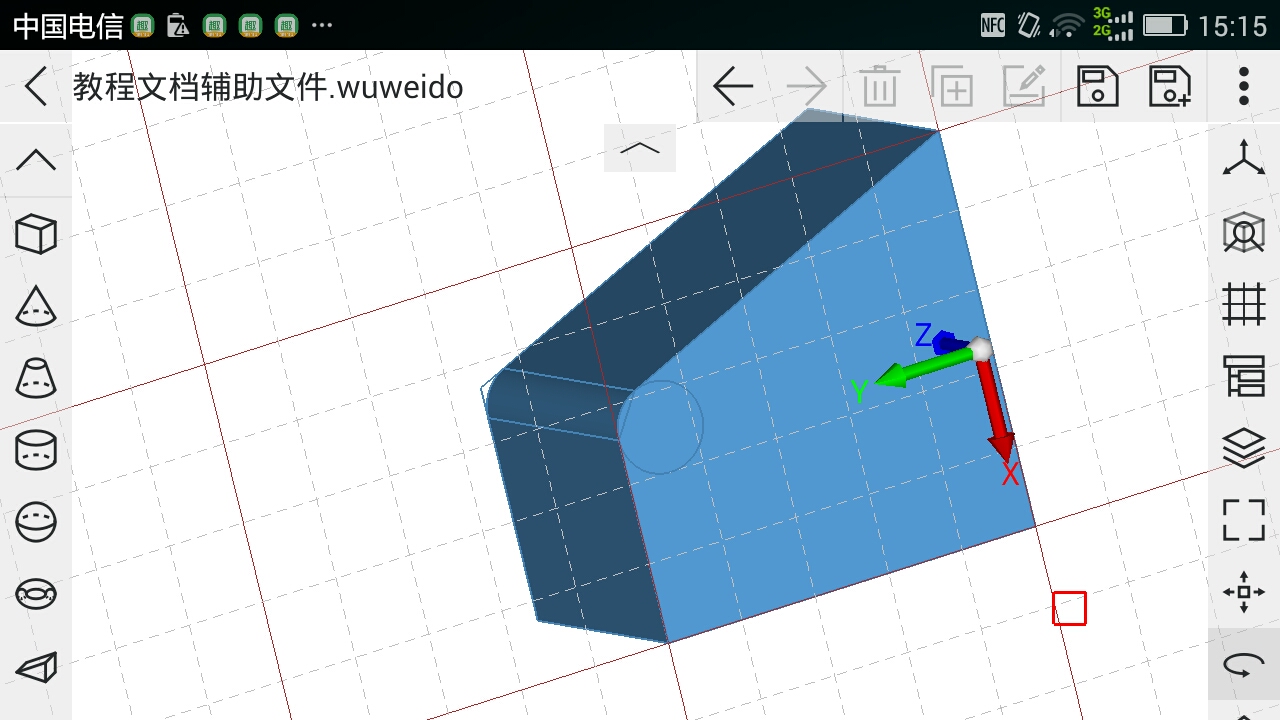Toggle the coordinate axes icon
Screen dimensions: 1280x720
1244,159
